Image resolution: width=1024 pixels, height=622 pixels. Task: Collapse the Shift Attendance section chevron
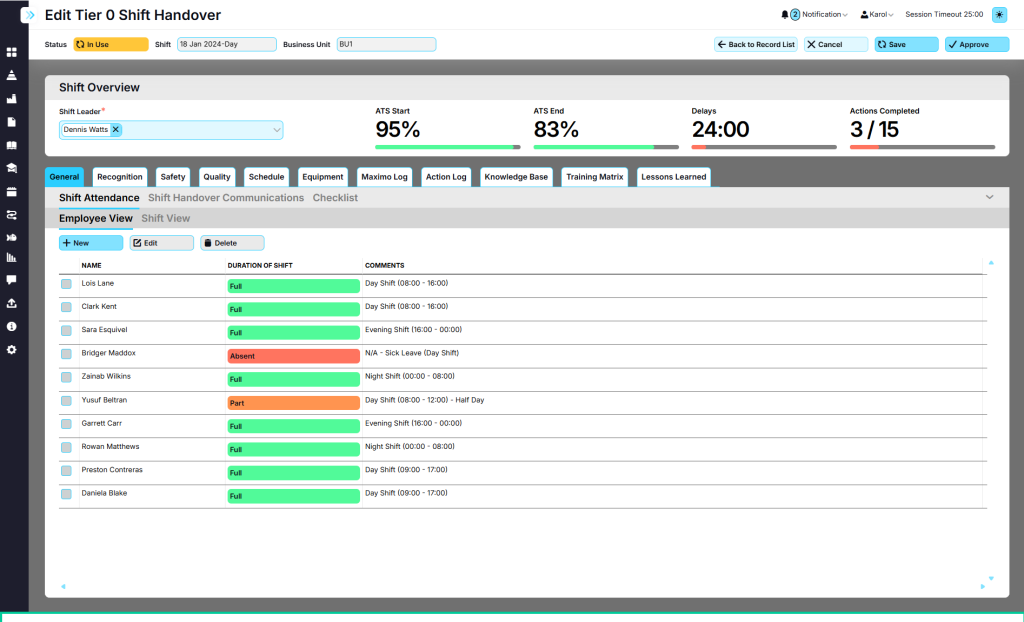point(989,197)
